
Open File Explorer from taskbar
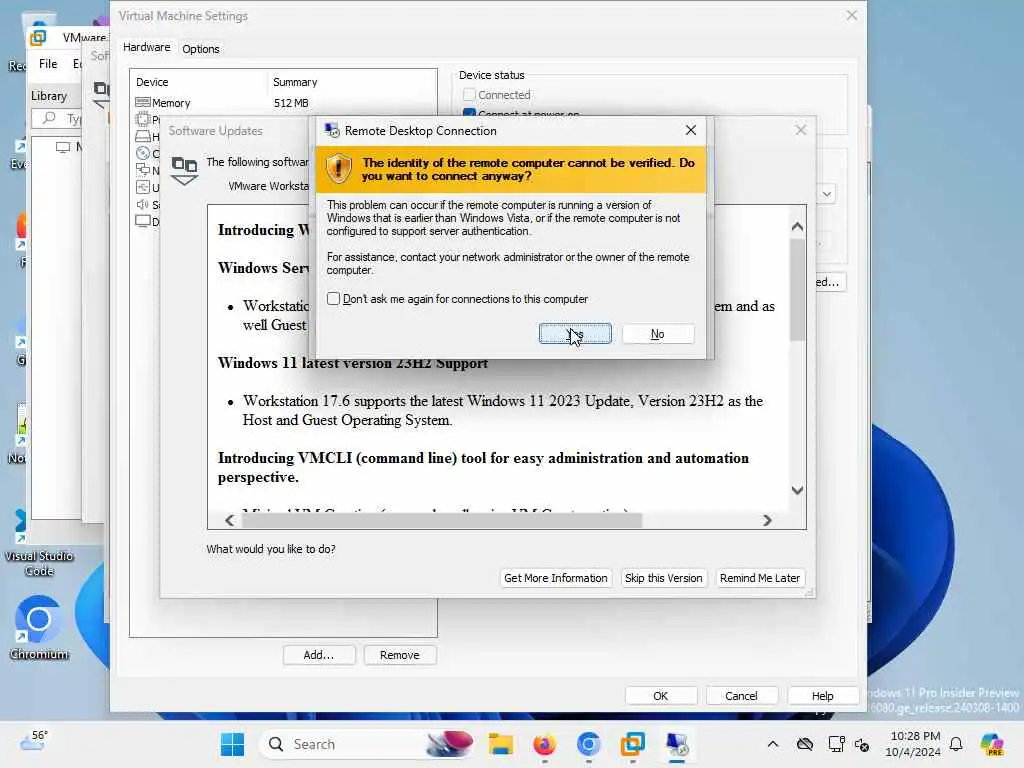pyautogui.click(x=501, y=744)
